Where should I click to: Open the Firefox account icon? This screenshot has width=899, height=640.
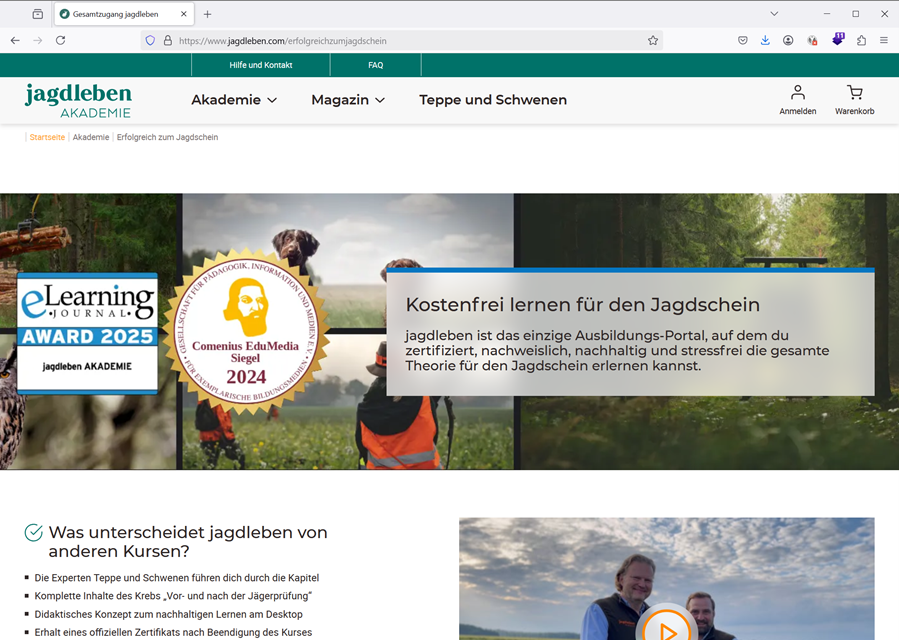pos(788,40)
